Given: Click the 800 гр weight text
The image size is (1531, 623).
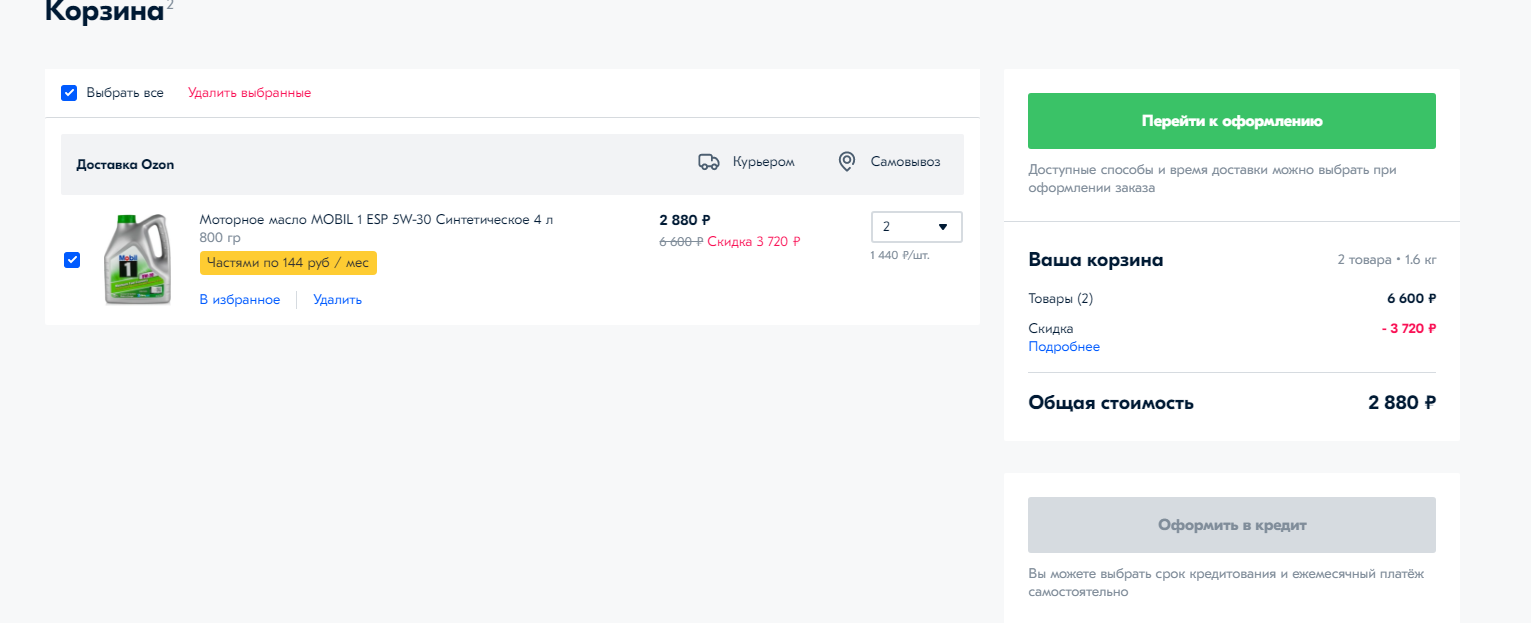Looking at the screenshot, I should coord(220,238).
